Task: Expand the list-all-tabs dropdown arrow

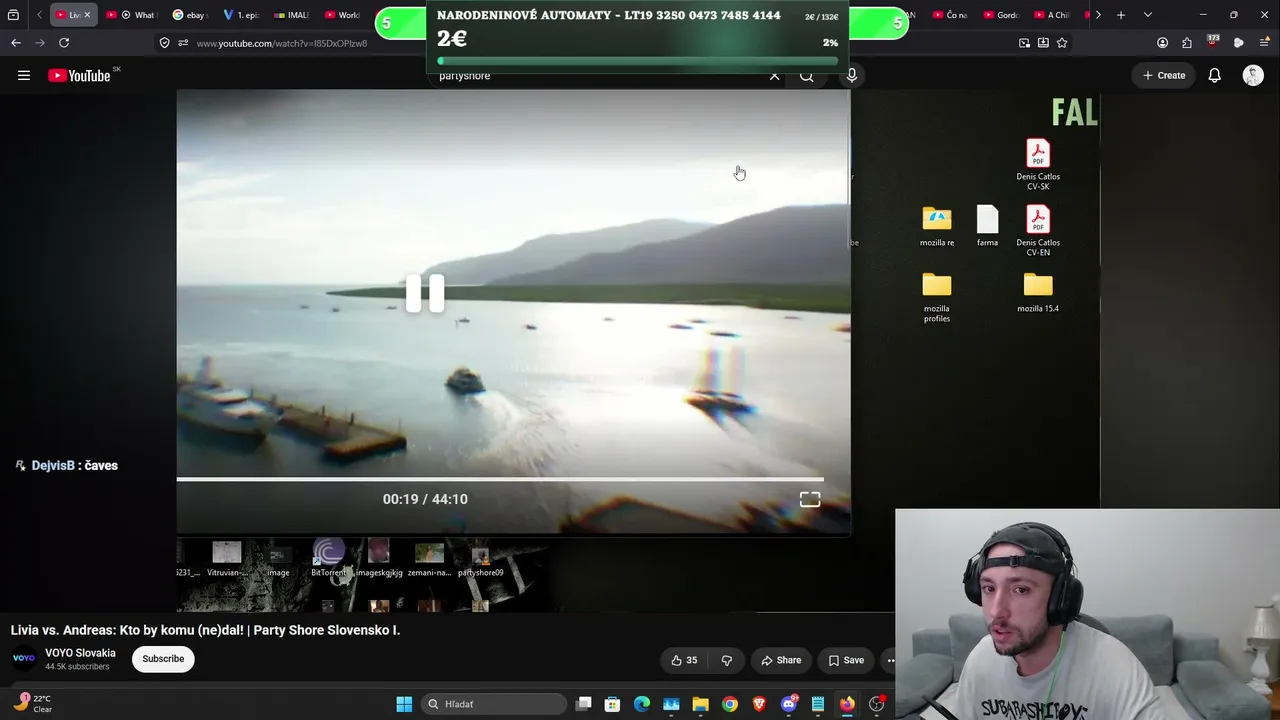Action: pyautogui.click(x=1147, y=15)
